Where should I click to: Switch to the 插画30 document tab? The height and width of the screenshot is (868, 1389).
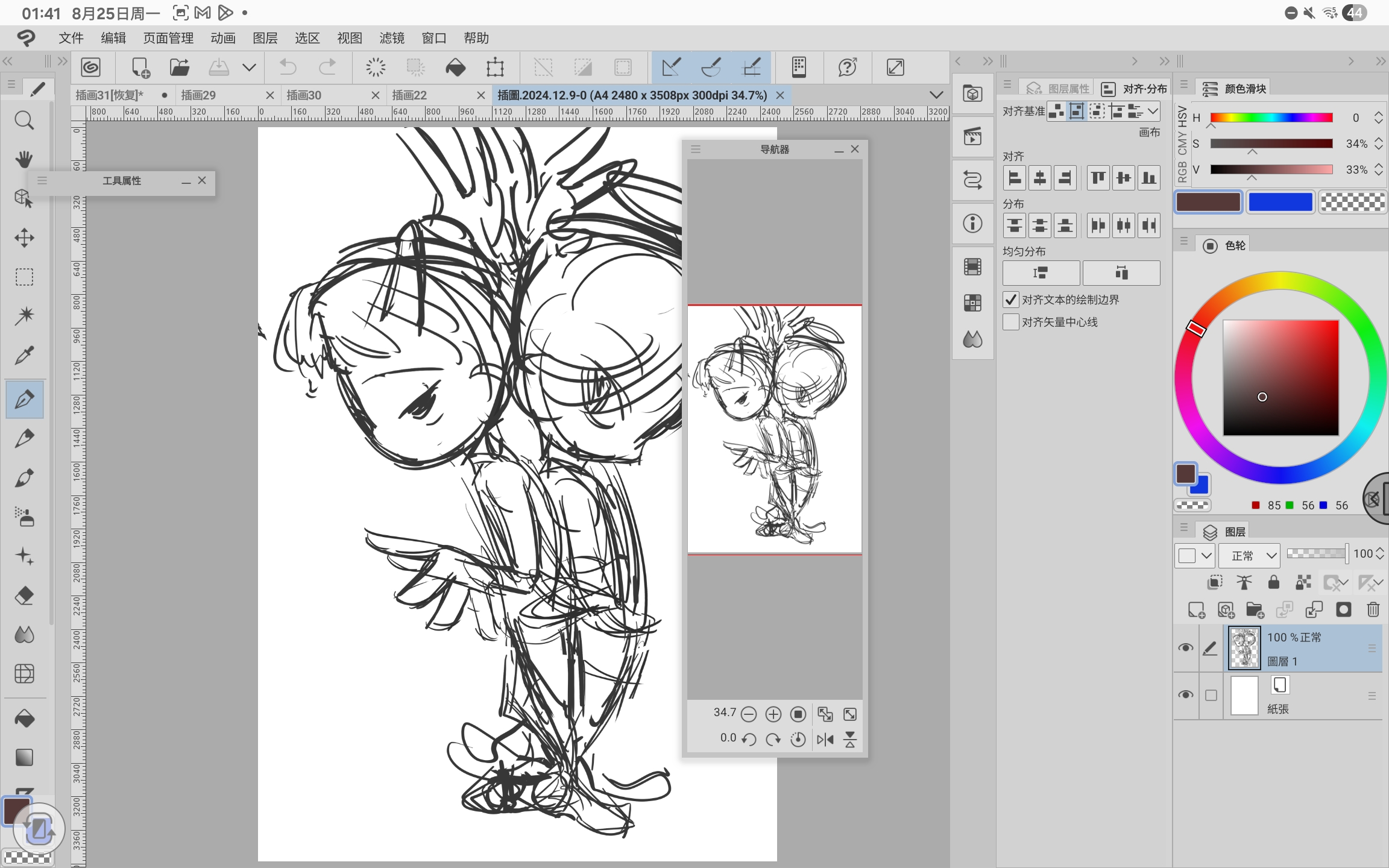(x=304, y=95)
